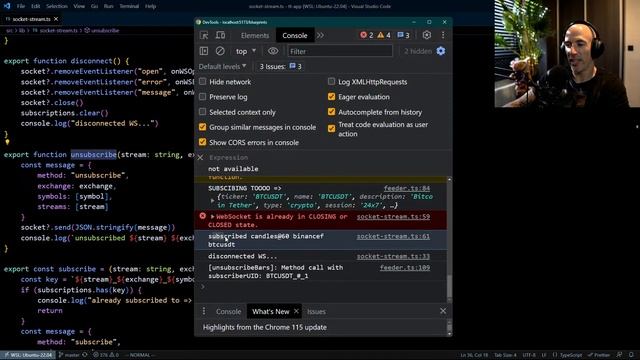
Task: Select the What's New drawer tab
Action: coord(271,312)
